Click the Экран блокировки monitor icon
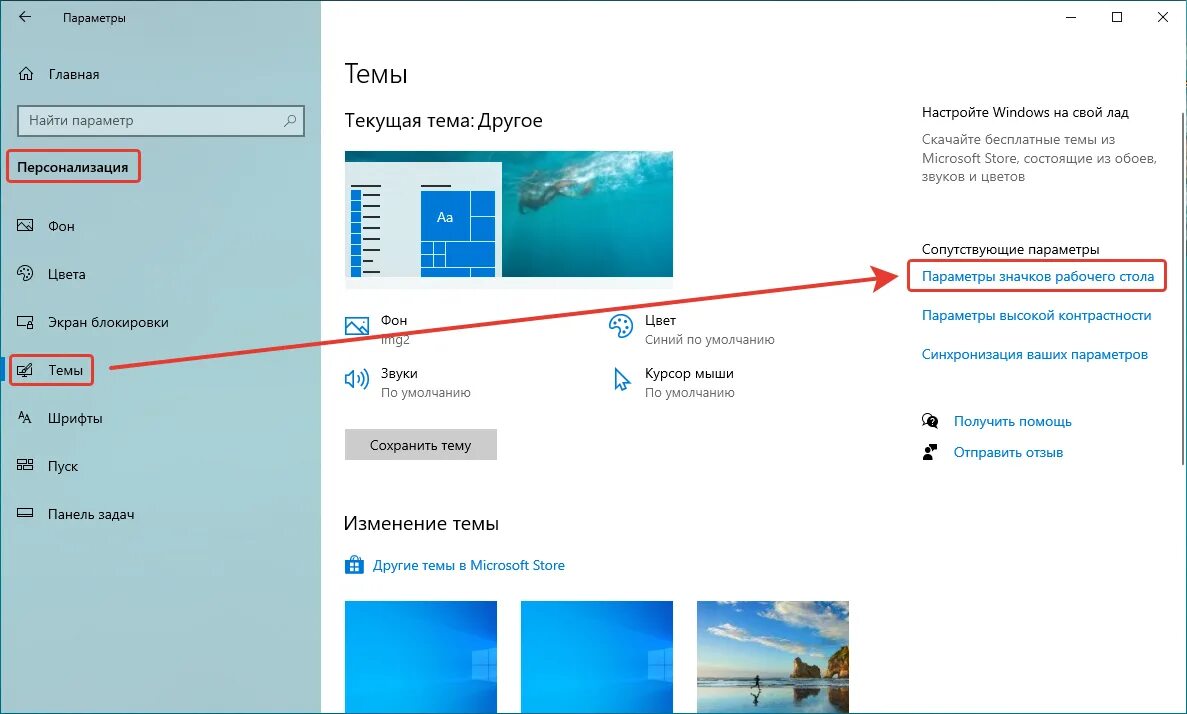The height and width of the screenshot is (714, 1187). 25,322
